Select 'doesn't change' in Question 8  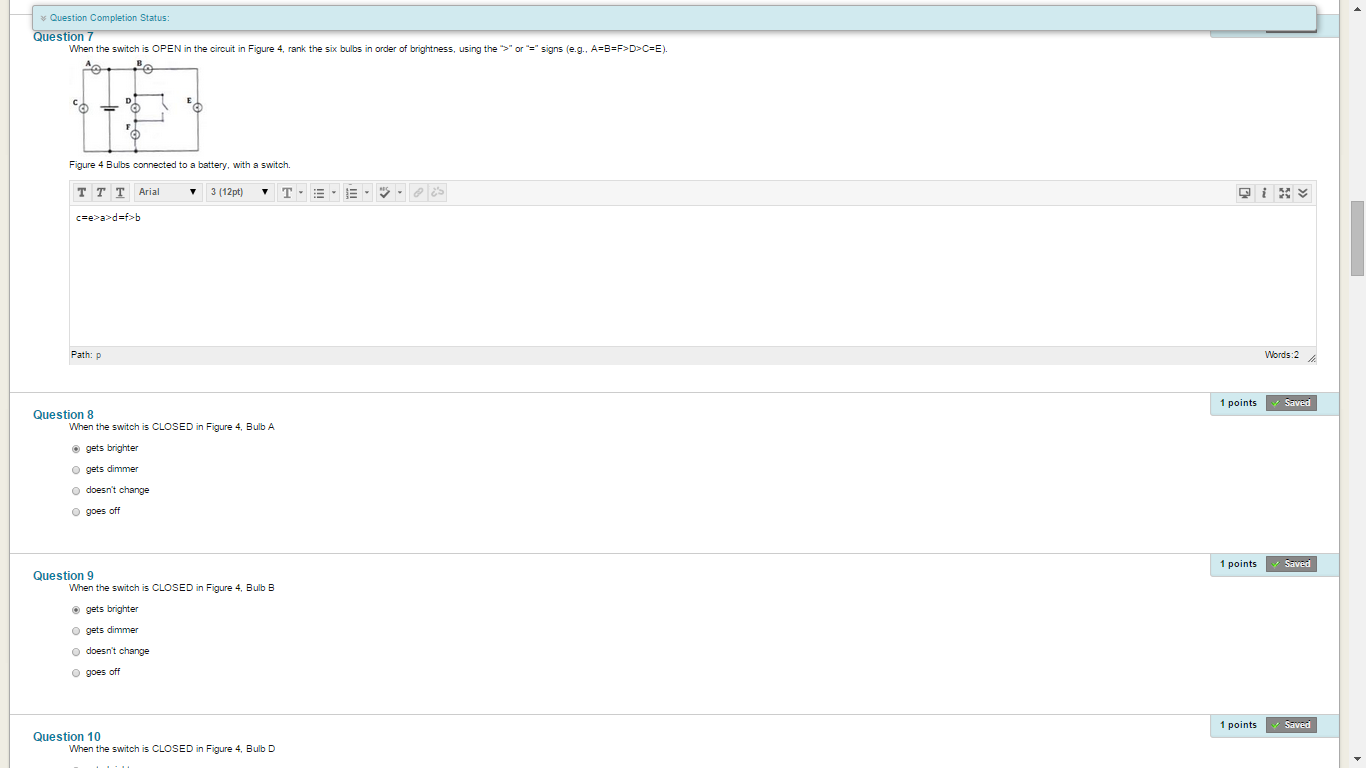tap(76, 490)
